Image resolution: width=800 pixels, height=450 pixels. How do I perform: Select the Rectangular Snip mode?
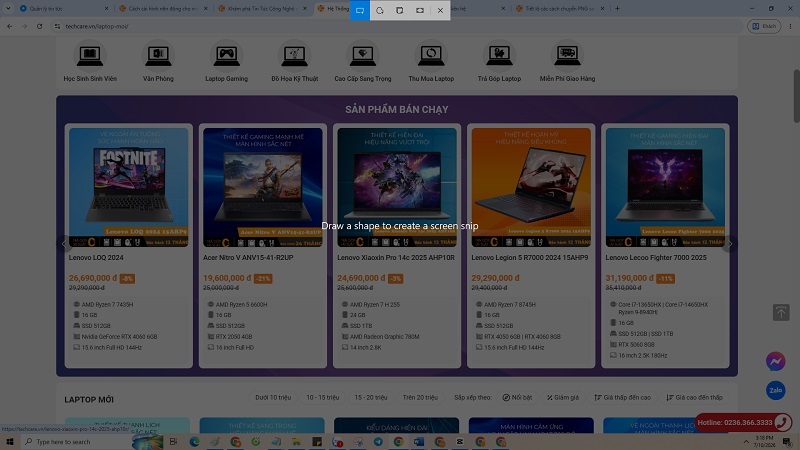click(x=360, y=10)
